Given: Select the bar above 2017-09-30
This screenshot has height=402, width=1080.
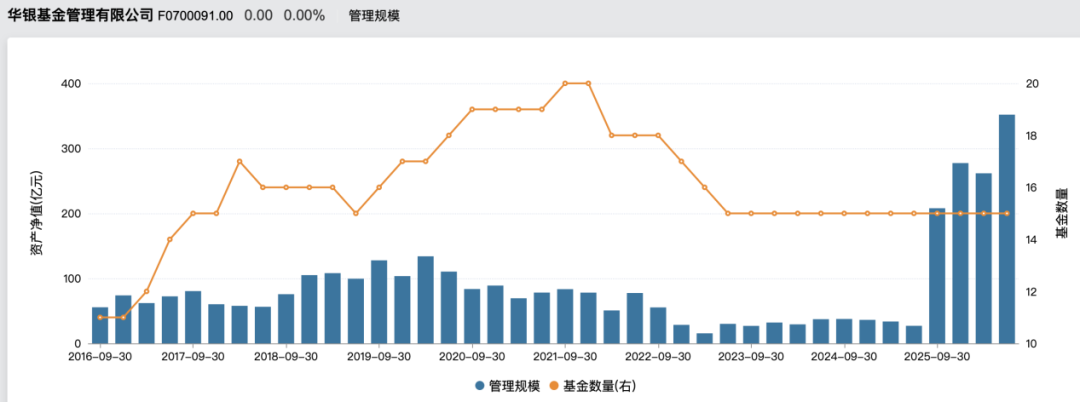Looking at the screenshot, I should [x=193, y=317].
